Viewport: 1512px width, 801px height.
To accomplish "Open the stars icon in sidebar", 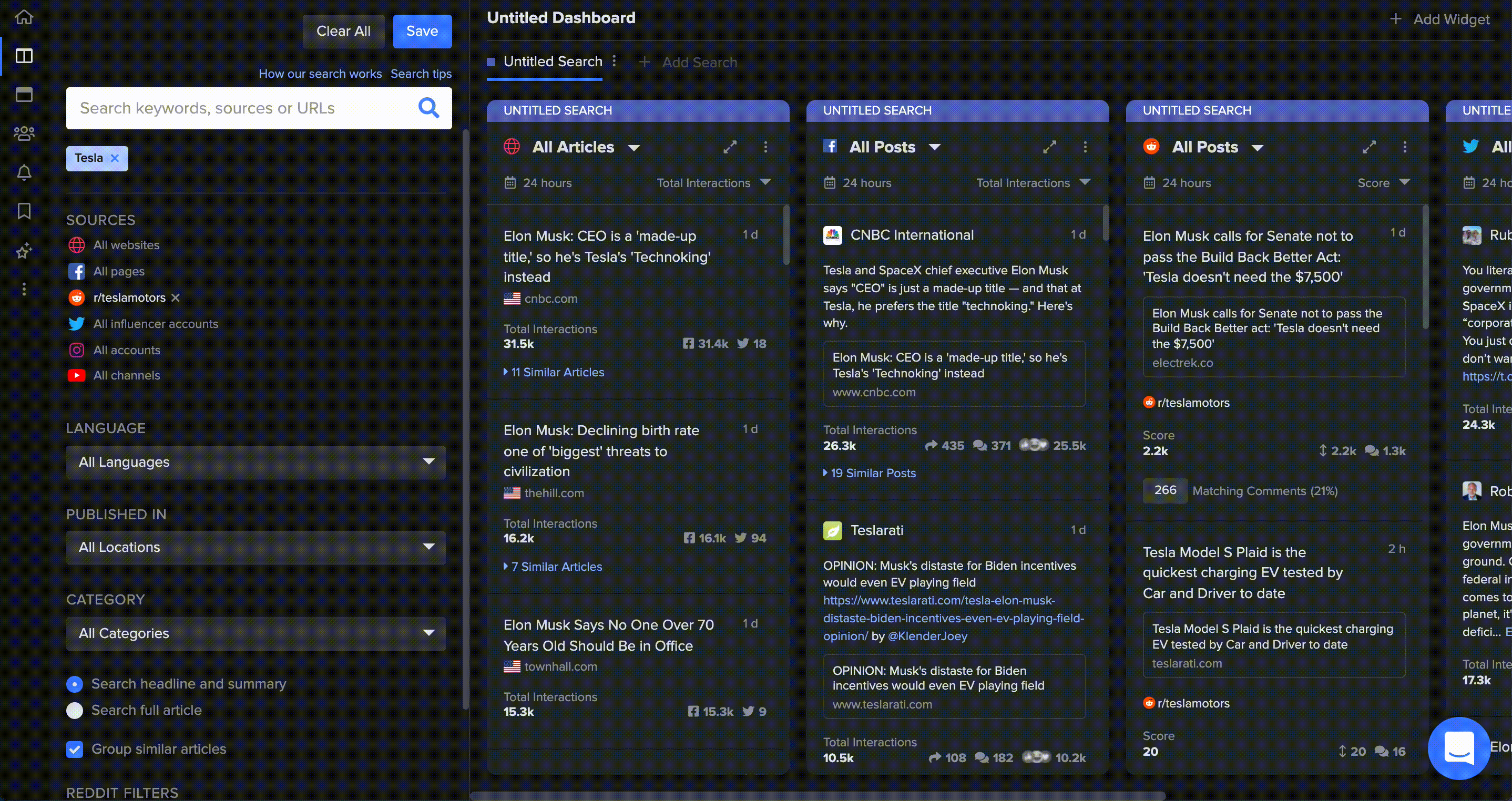I will (x=24, y=251).
